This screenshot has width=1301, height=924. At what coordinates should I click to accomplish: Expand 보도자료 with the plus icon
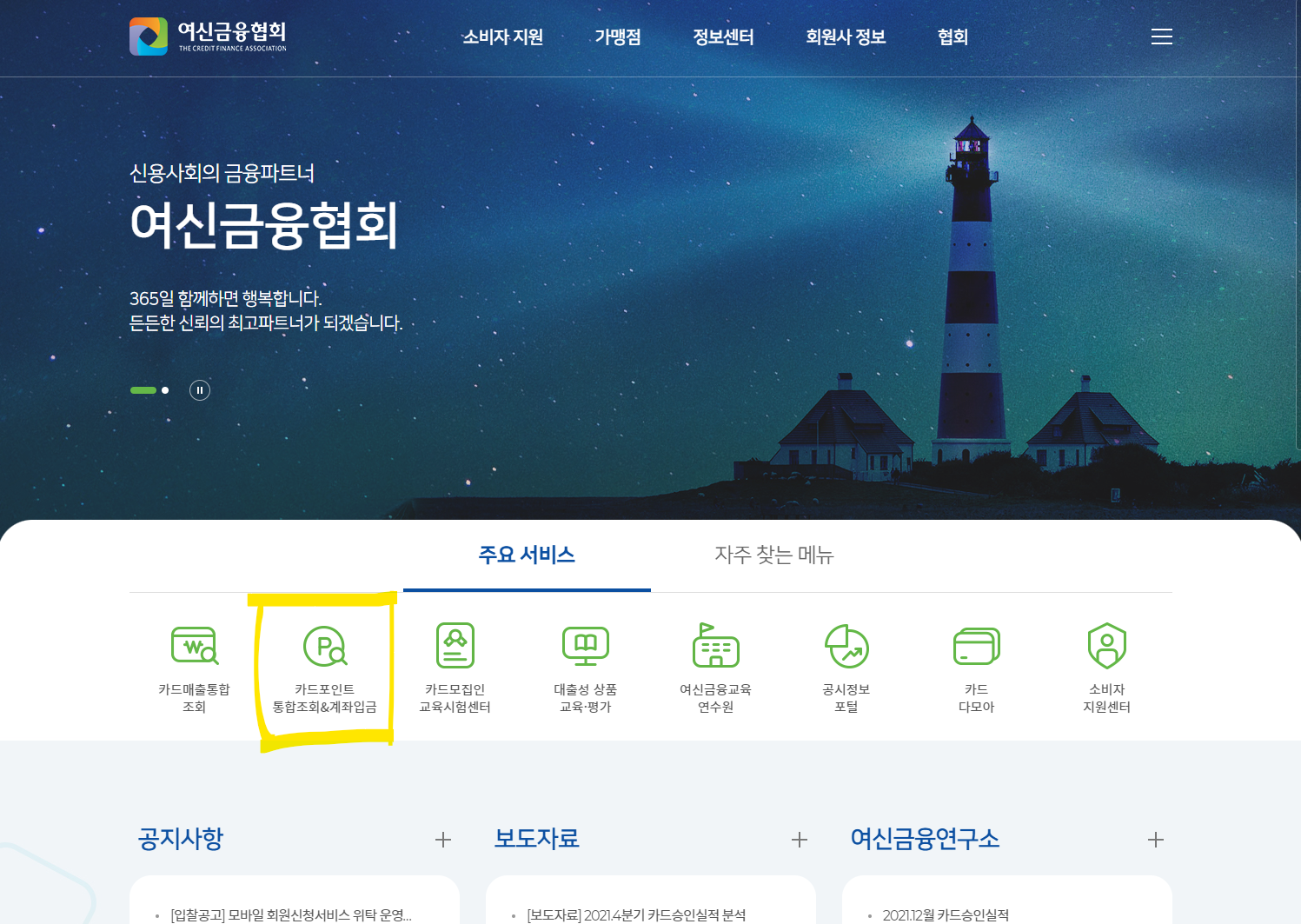tap(800, 840)
